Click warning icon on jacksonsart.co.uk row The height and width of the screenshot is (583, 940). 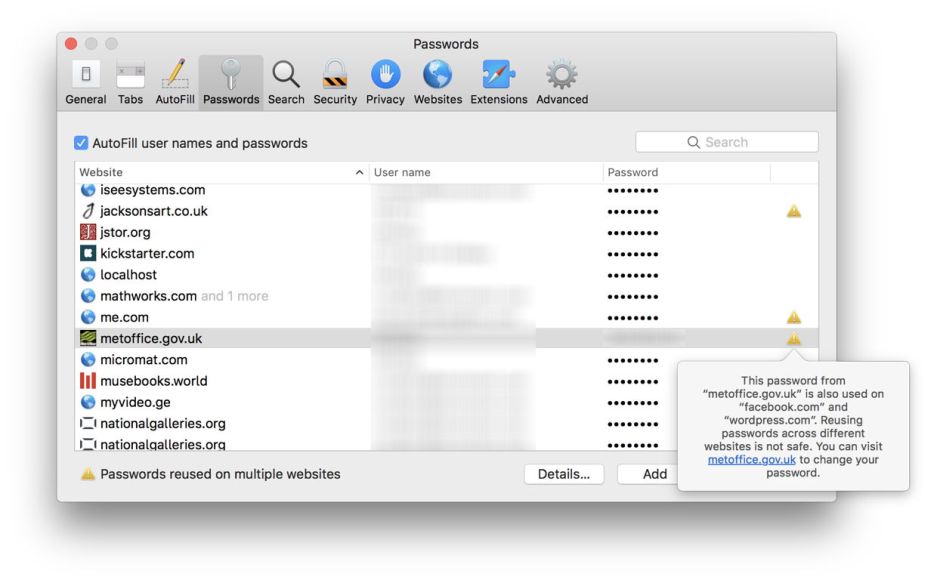[x=793, y=211]
